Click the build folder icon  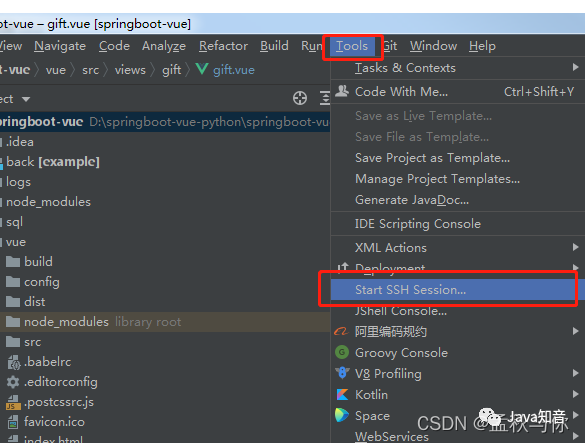click(13, 262)
